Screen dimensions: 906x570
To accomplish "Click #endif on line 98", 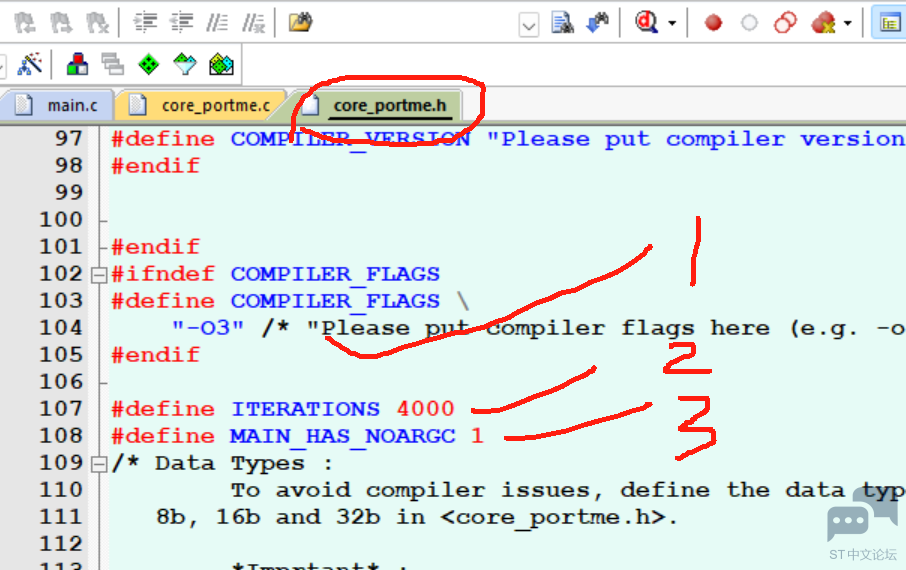I will tap(155, 166).
